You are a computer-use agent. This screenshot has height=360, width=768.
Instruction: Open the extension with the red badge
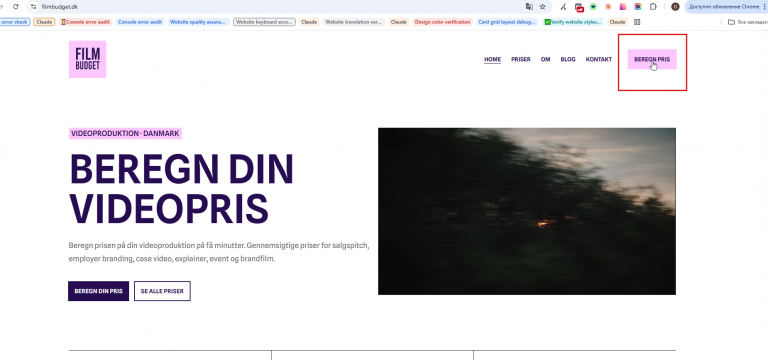pyautogui.click(x=579, y=7)
